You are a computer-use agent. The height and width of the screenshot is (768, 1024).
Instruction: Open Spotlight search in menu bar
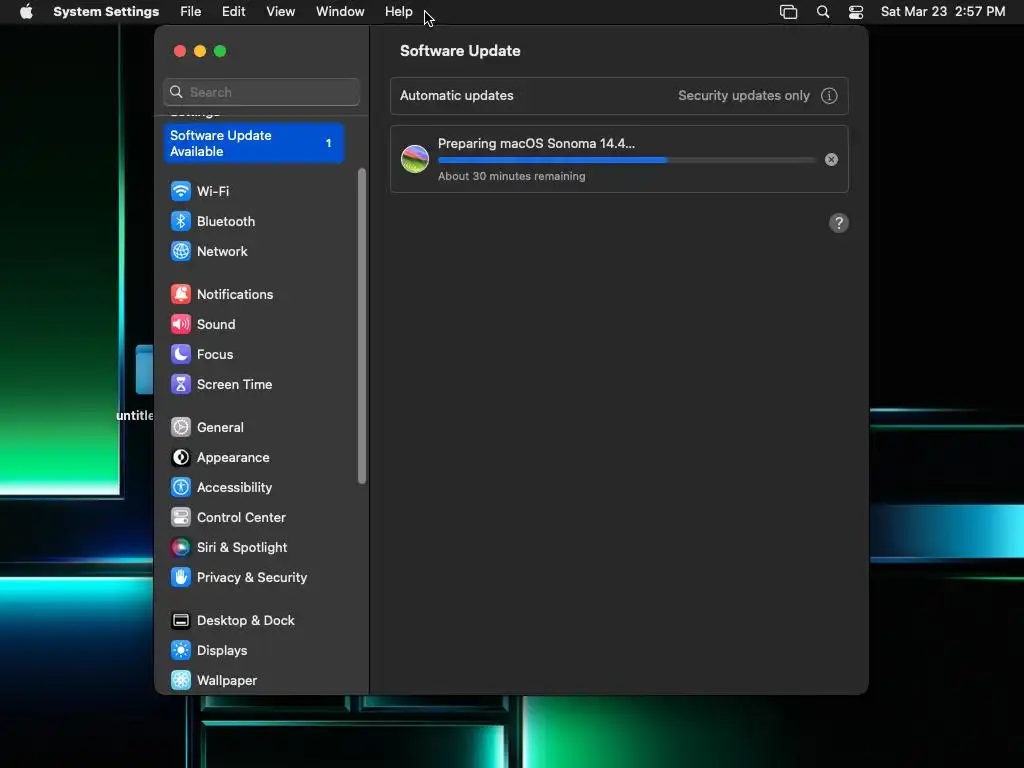point(823,12)
